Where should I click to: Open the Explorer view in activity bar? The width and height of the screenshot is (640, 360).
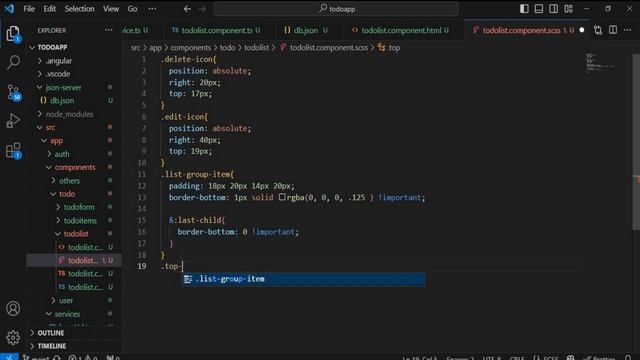click(13, 34)
